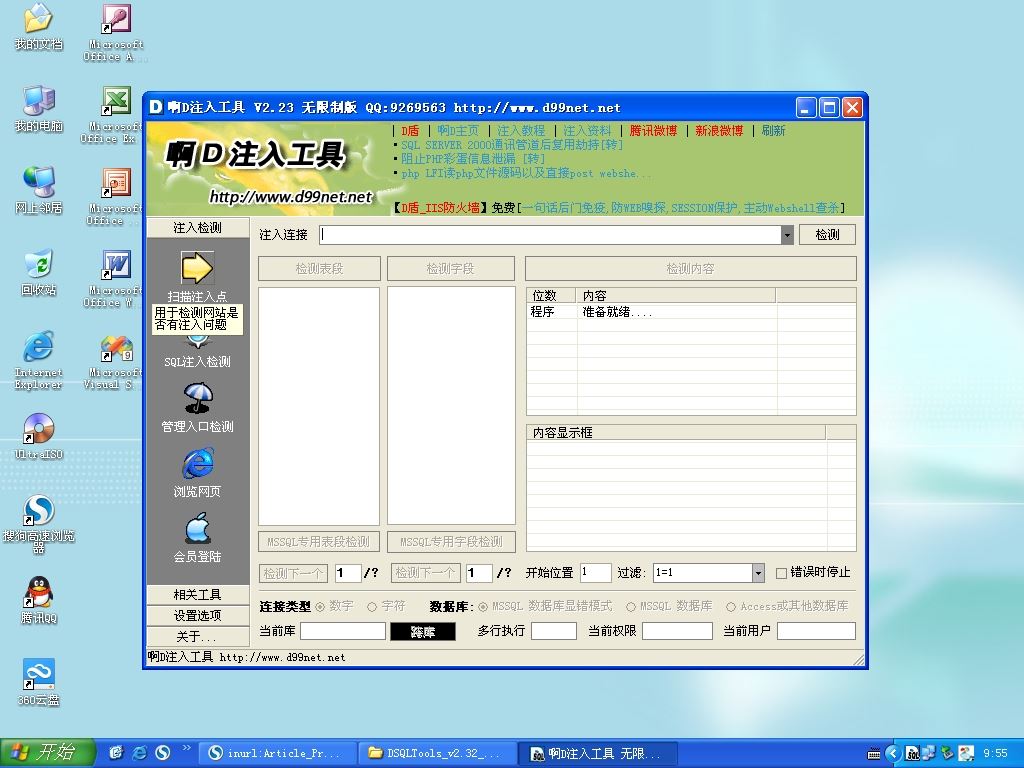Click the current database input field
The height and width of the screenshot is (768, 1024).
click(x=342, y=631)
